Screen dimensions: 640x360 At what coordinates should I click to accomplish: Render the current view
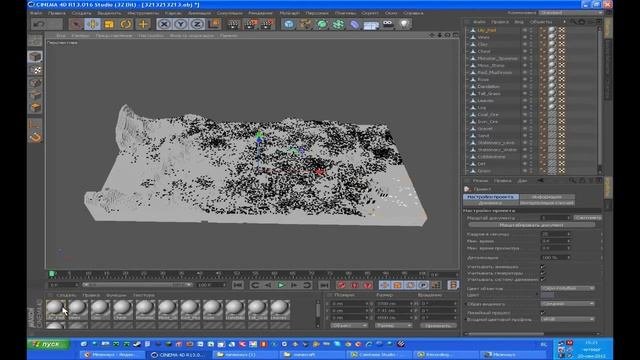point(233,24)
